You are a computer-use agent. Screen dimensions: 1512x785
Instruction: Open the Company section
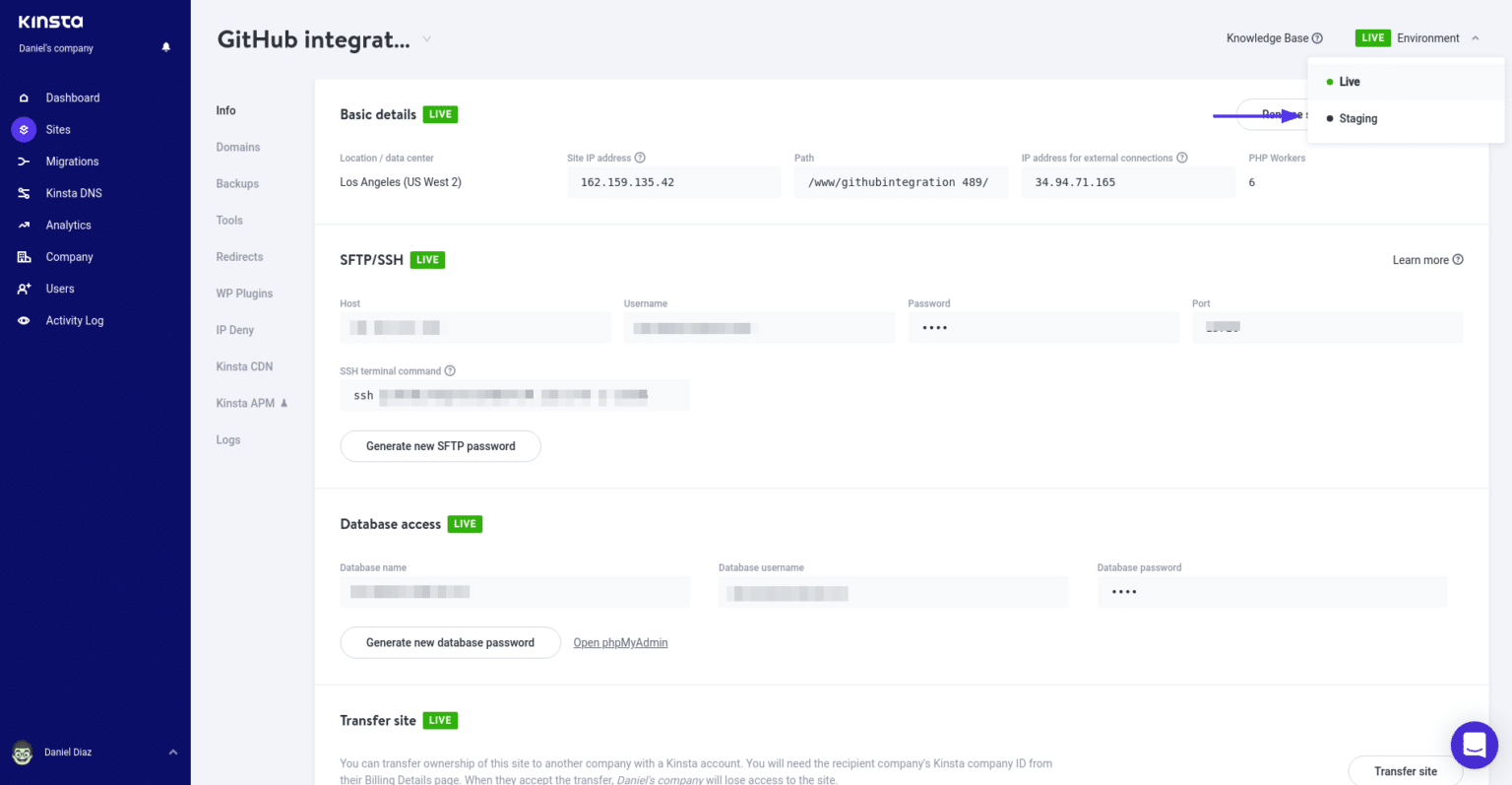[69, 256]
